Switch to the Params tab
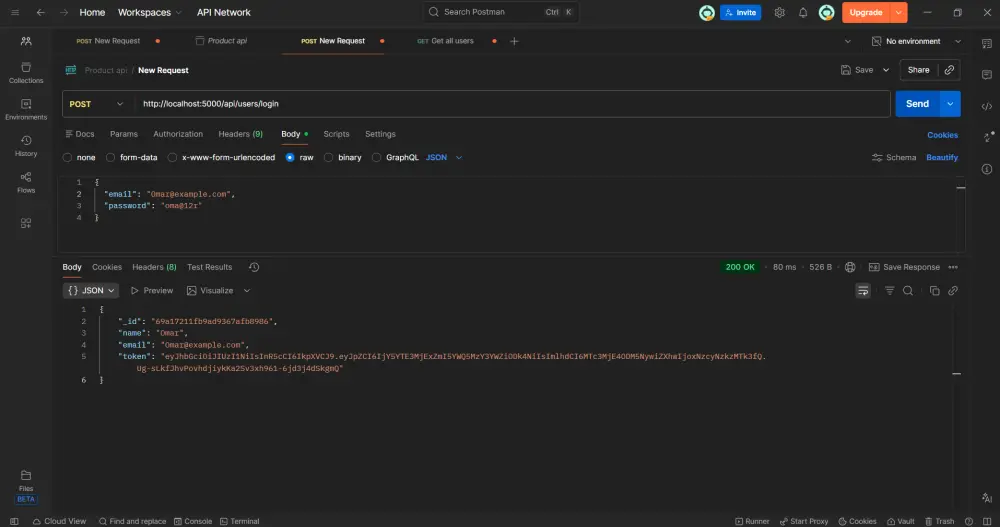The image size is (1000, 527). [x=124, y=135]
